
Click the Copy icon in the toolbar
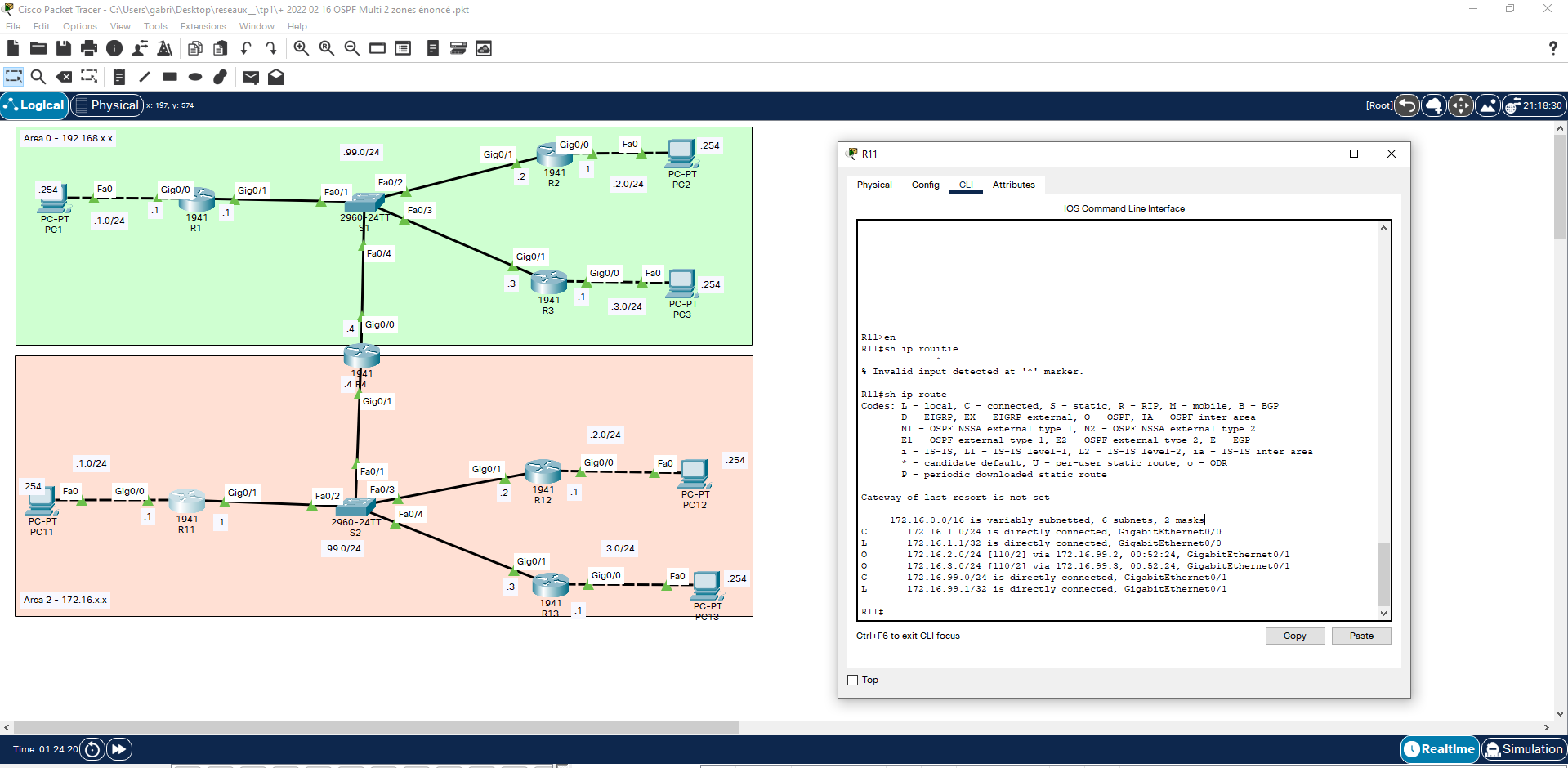[x=195, y=48]
